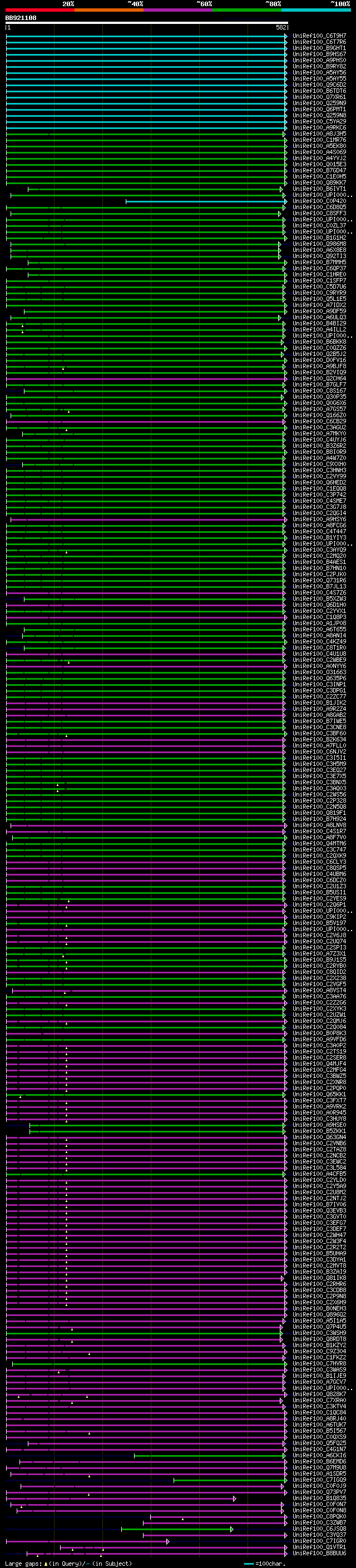Click hit label UniRef100_C0ZL37
356x1568 pixels.
[x=319, y=225]
